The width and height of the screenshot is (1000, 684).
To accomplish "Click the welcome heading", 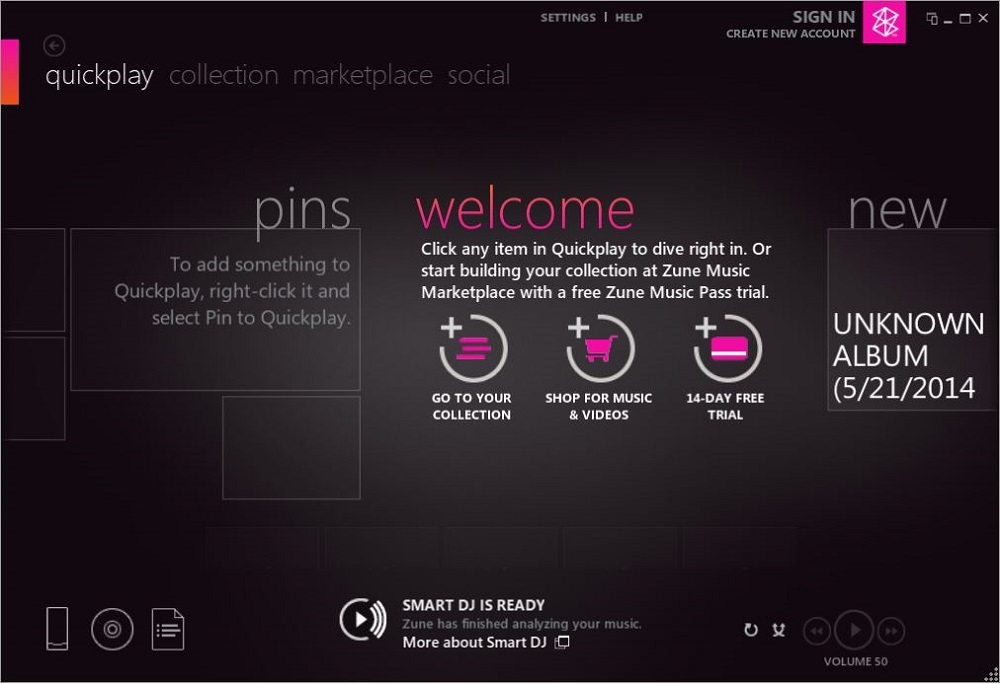I will tap(525, 209).
